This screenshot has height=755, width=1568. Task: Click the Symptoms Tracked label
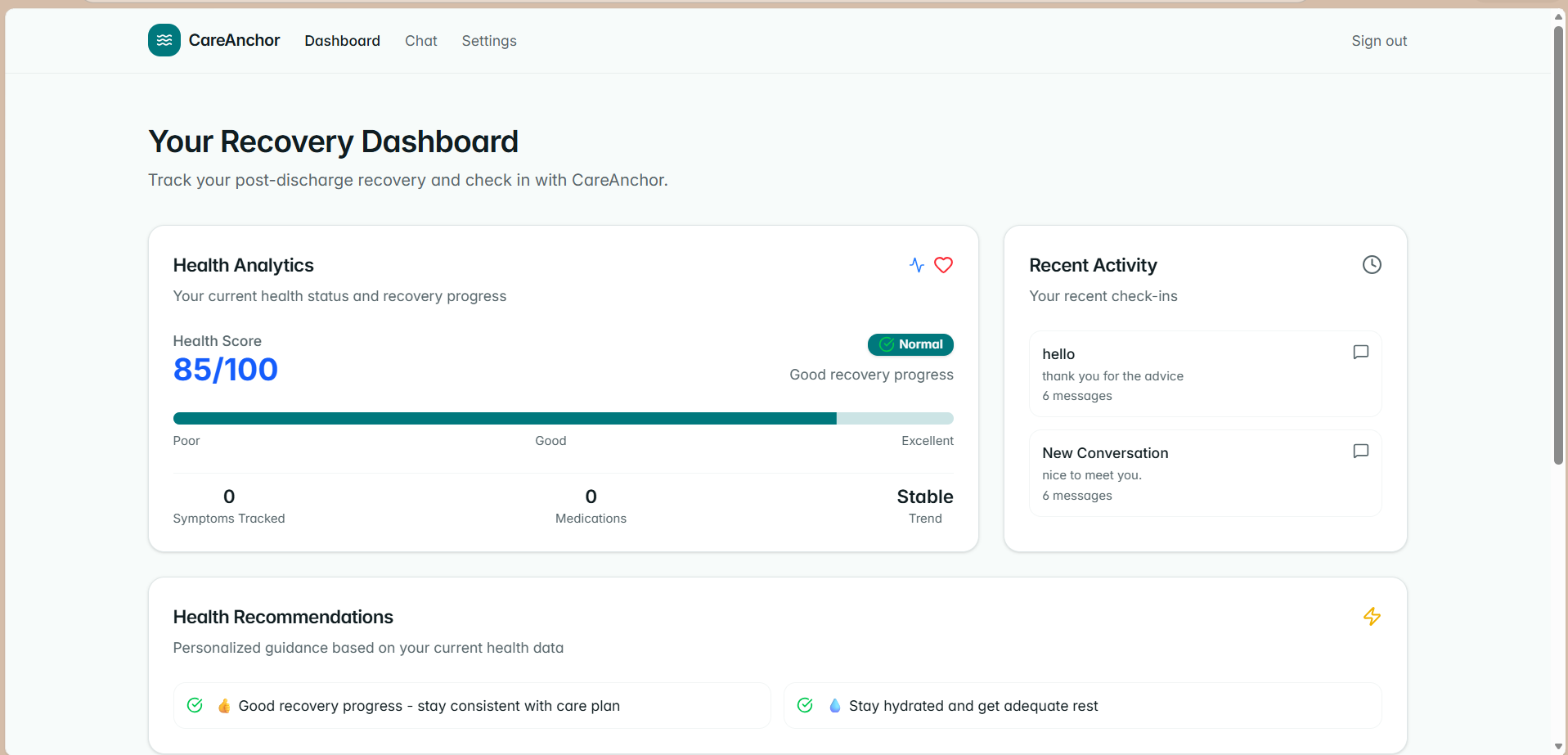[x=229, y=519]
